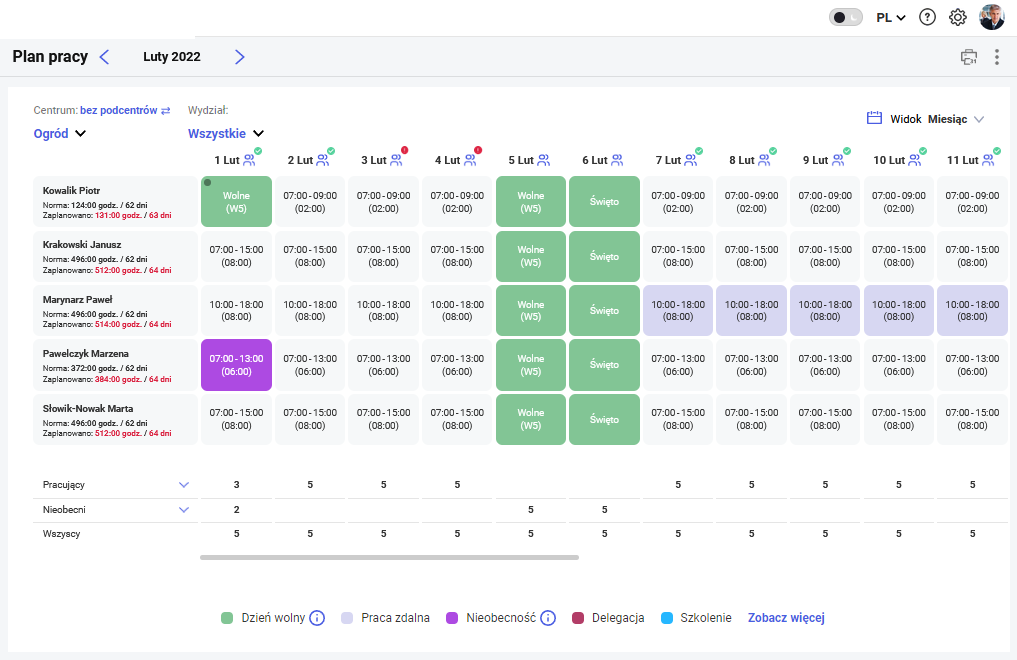Viewport: 1017px width, 660px height.
Task: Click the Dzień wolny info icon
Action: coord(317,618)
